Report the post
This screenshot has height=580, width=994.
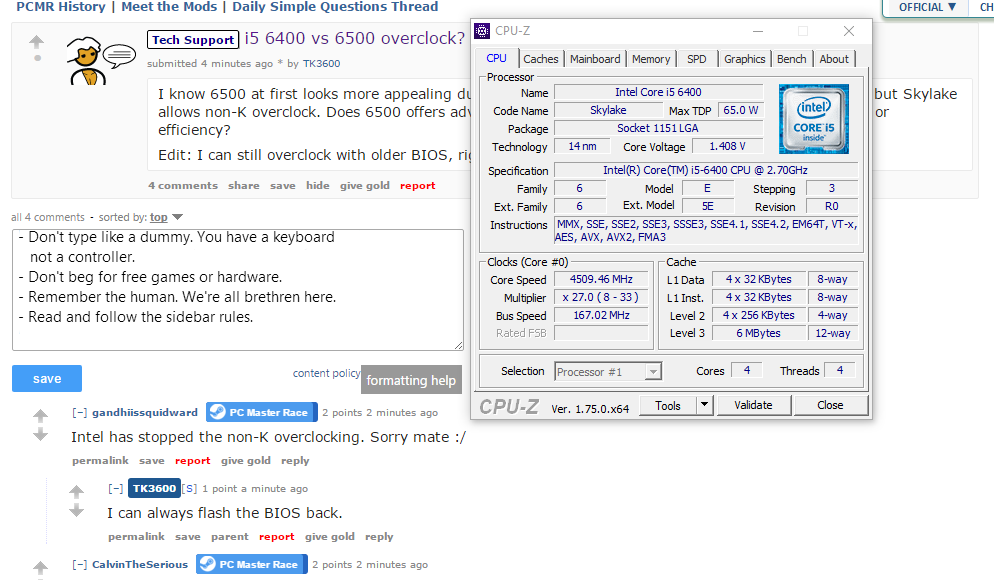(418, 186)
